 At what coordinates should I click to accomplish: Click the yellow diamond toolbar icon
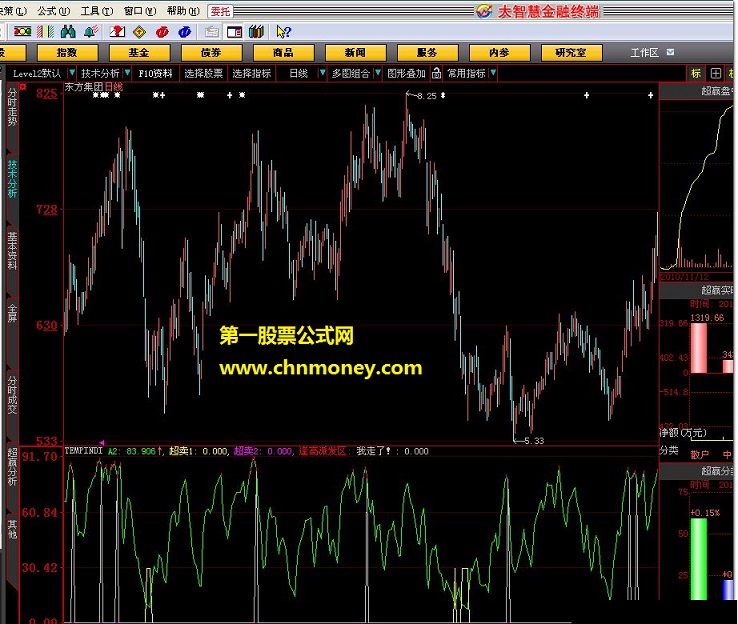[x=139, y=32]
